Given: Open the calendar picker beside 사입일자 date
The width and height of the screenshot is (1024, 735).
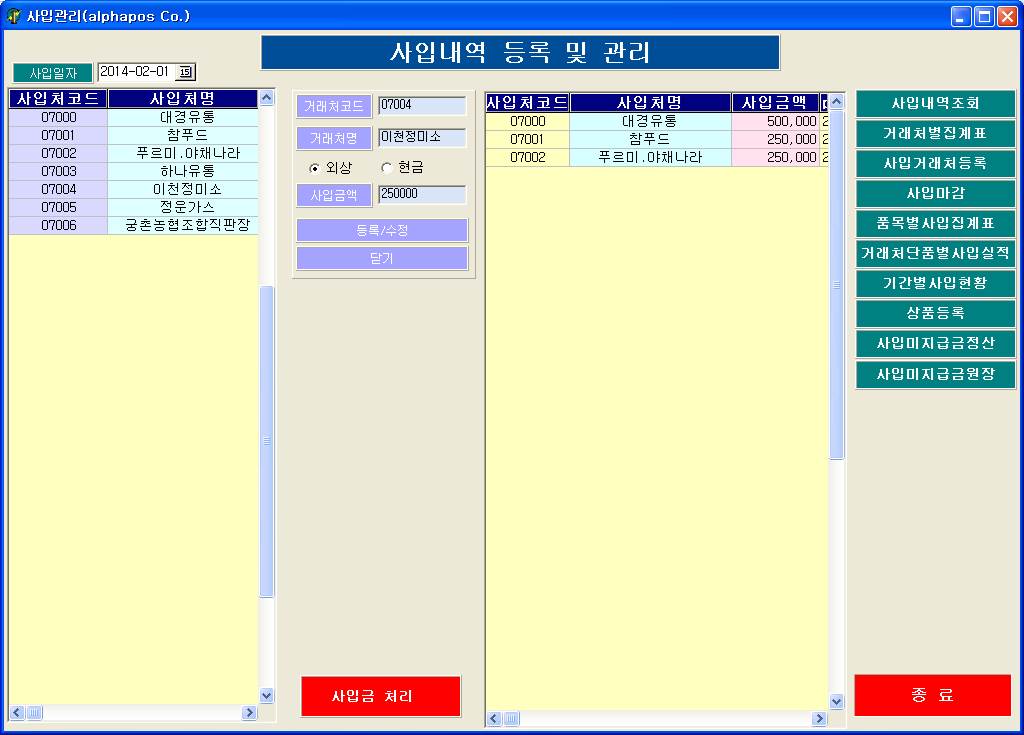Looking at the screenshot, I should (186, 72).
